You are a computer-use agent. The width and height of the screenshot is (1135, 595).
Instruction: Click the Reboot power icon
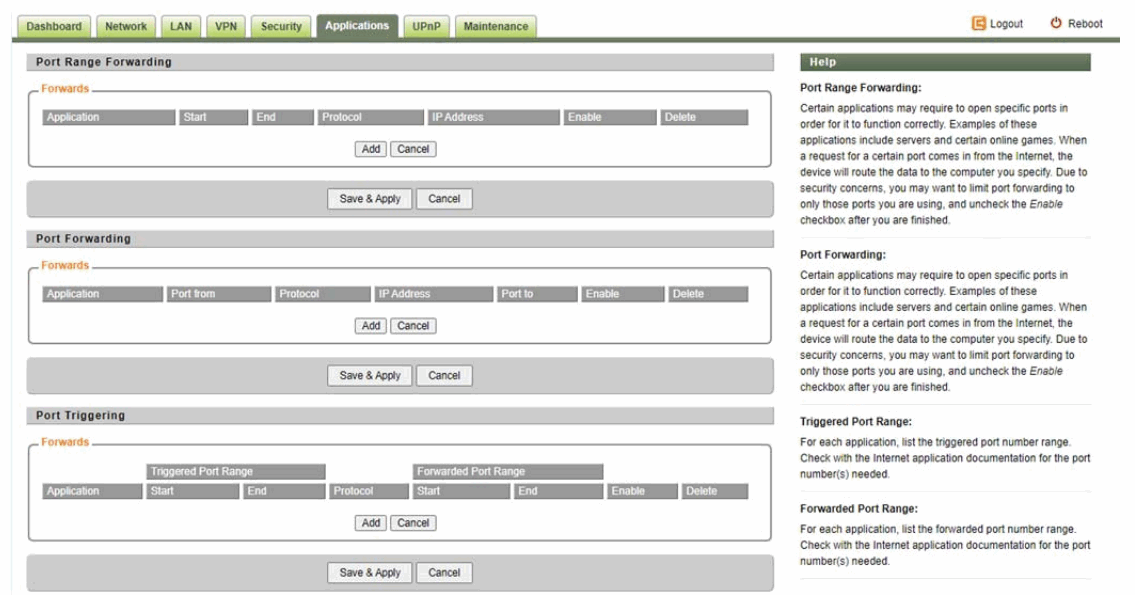(1056, 23)
